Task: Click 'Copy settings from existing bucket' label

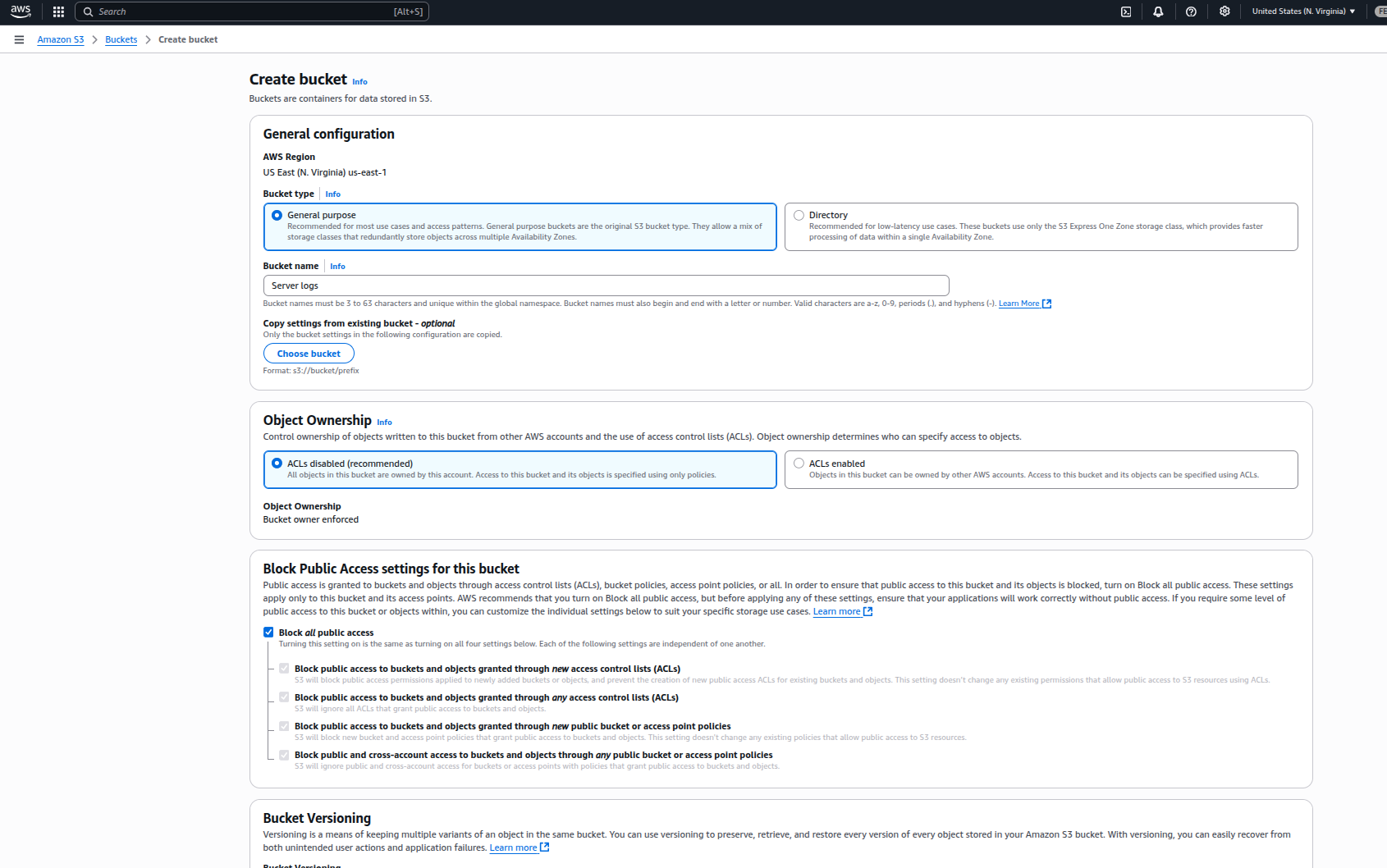Action: (359, 323)
